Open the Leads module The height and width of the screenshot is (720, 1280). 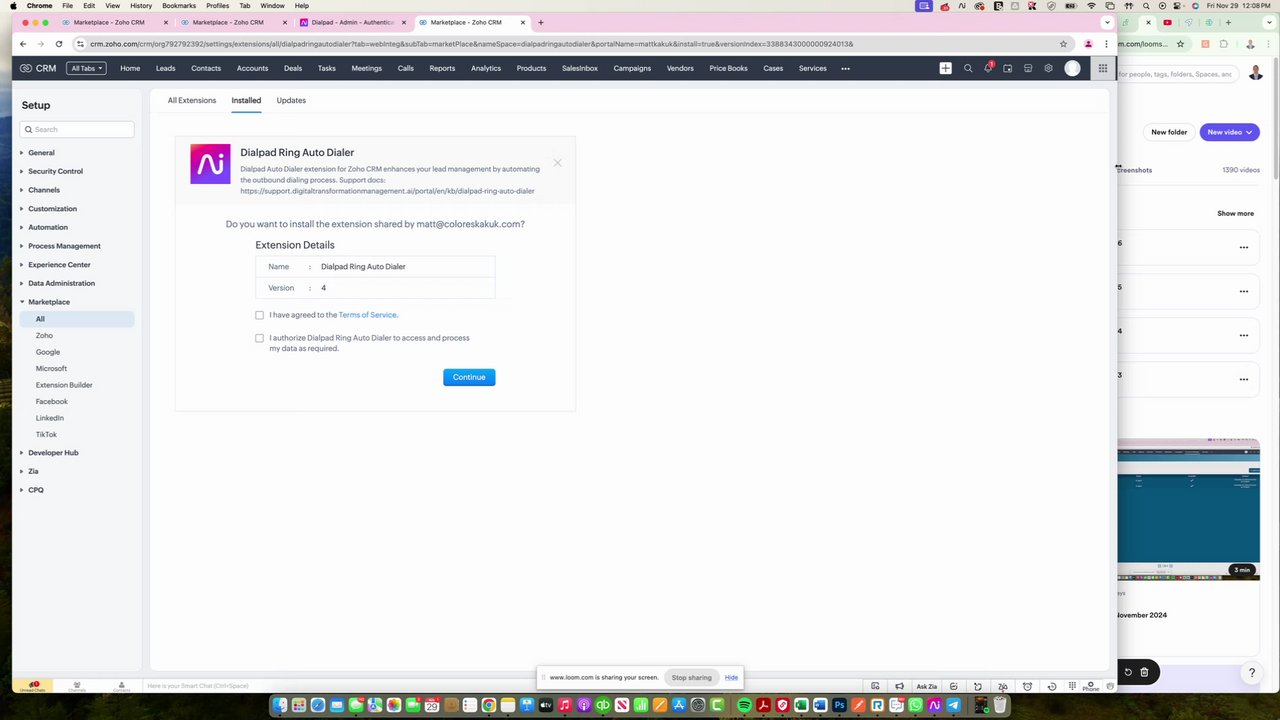166,68
